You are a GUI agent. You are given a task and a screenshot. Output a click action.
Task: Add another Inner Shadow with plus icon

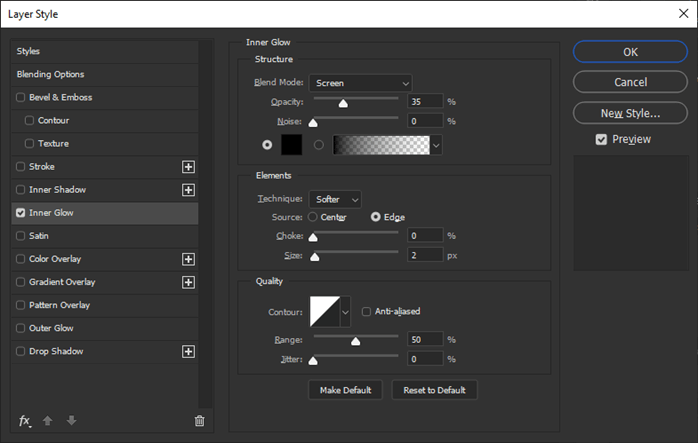[x=188, y=190]
